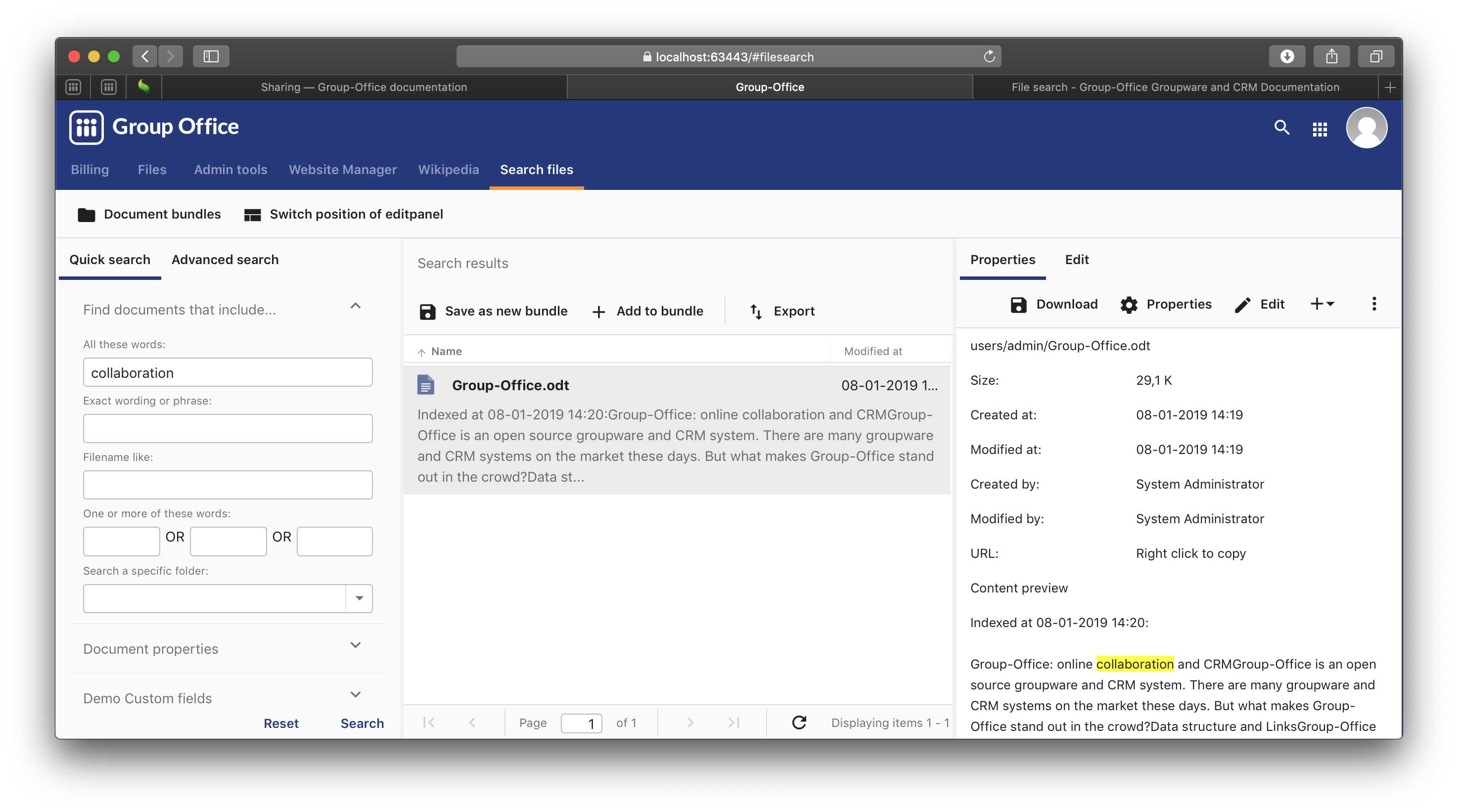Click the page number input field
The width and height of the screenshot is (1458, 812).
[581, 723]
